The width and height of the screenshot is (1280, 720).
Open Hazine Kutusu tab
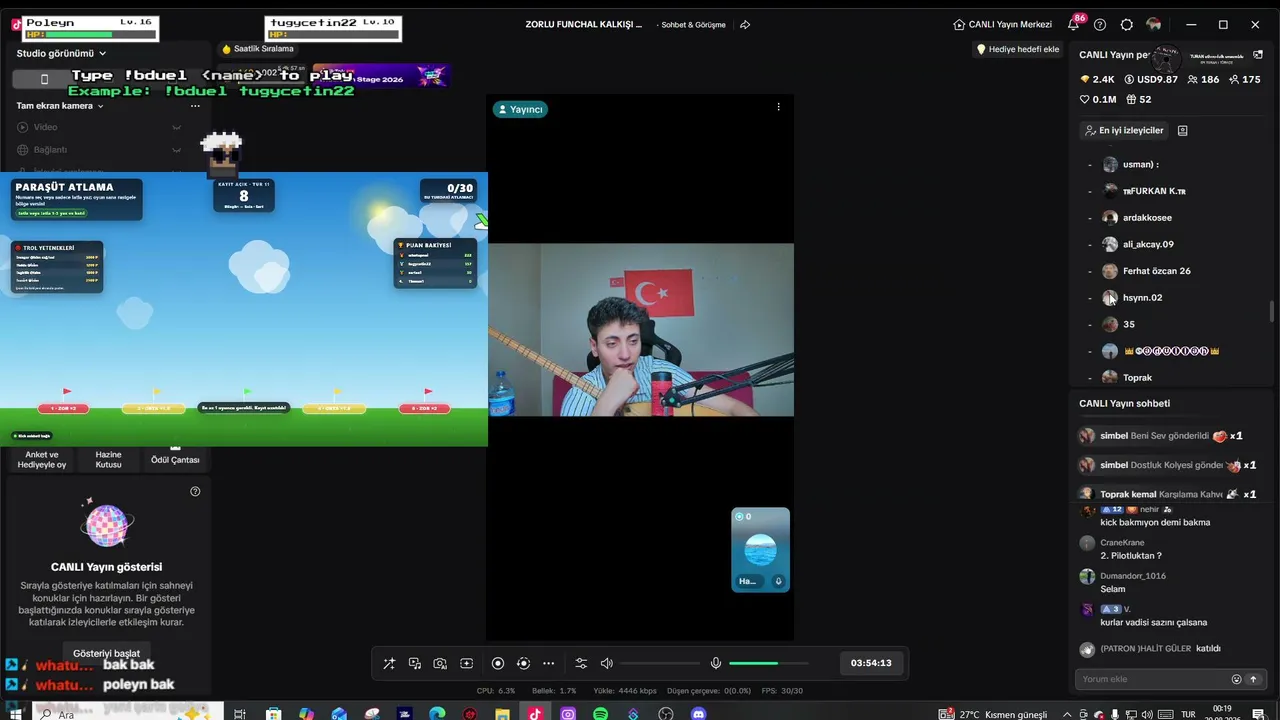point(108,459)
